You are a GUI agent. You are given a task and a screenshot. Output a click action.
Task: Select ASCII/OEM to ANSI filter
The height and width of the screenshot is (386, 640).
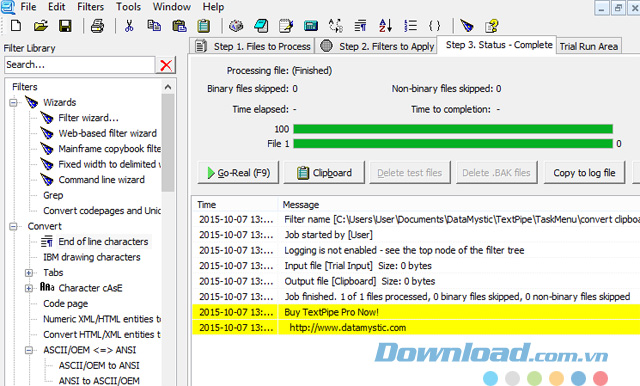[99, 366]
